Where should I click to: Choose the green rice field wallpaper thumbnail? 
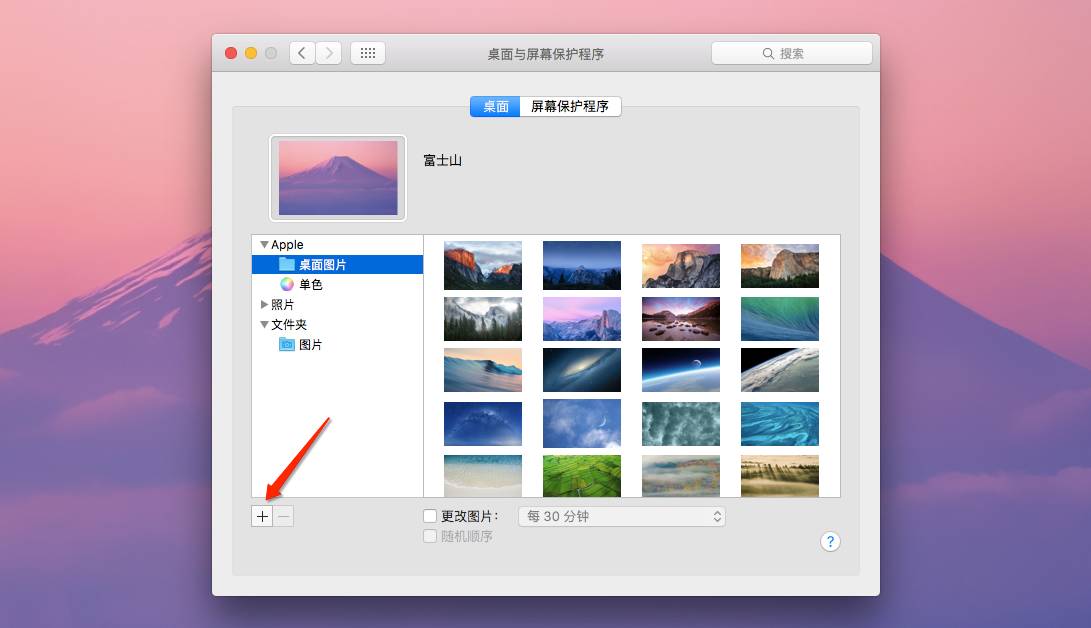click(x=581, y=476)
